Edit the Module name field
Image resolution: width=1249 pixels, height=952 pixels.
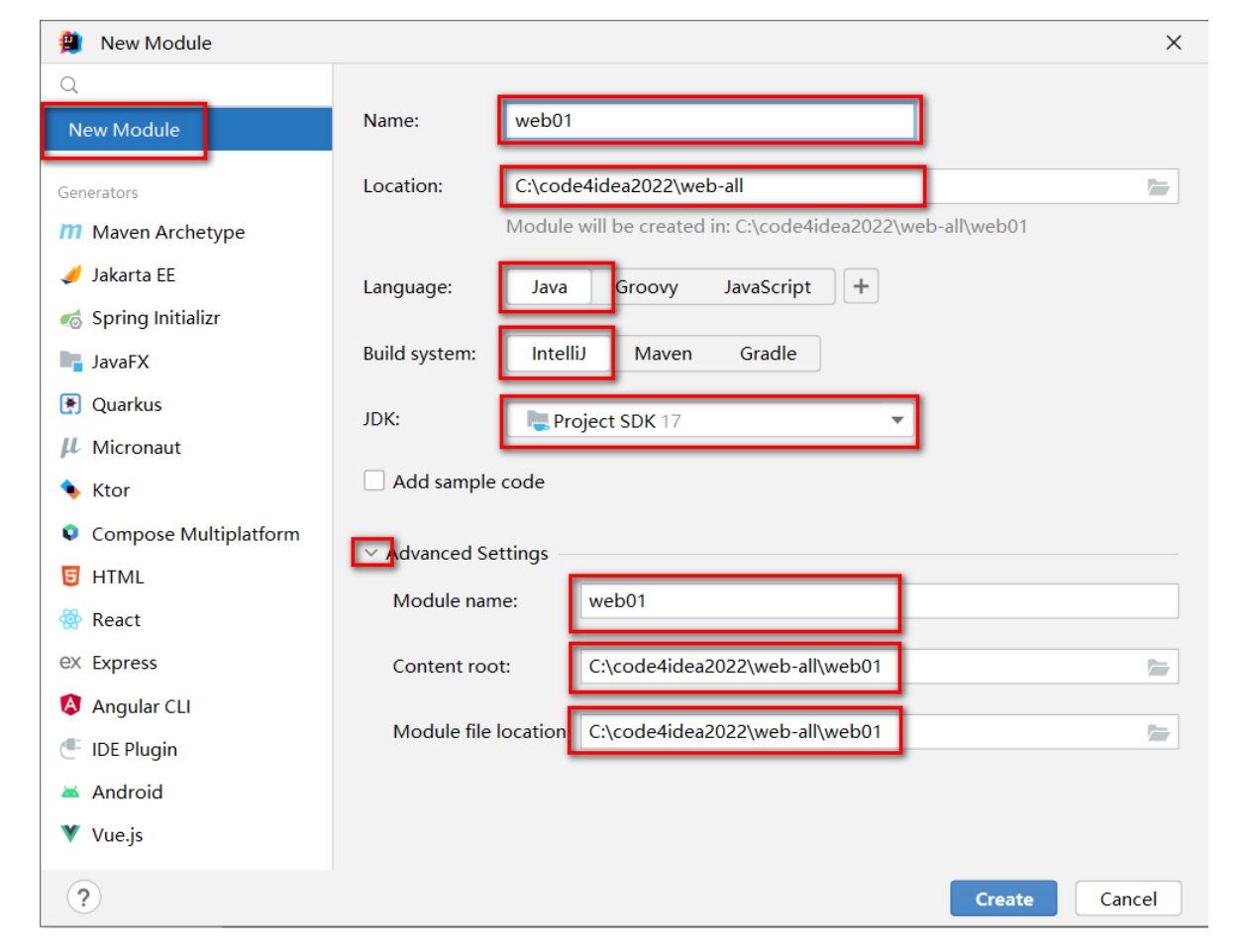880,600
